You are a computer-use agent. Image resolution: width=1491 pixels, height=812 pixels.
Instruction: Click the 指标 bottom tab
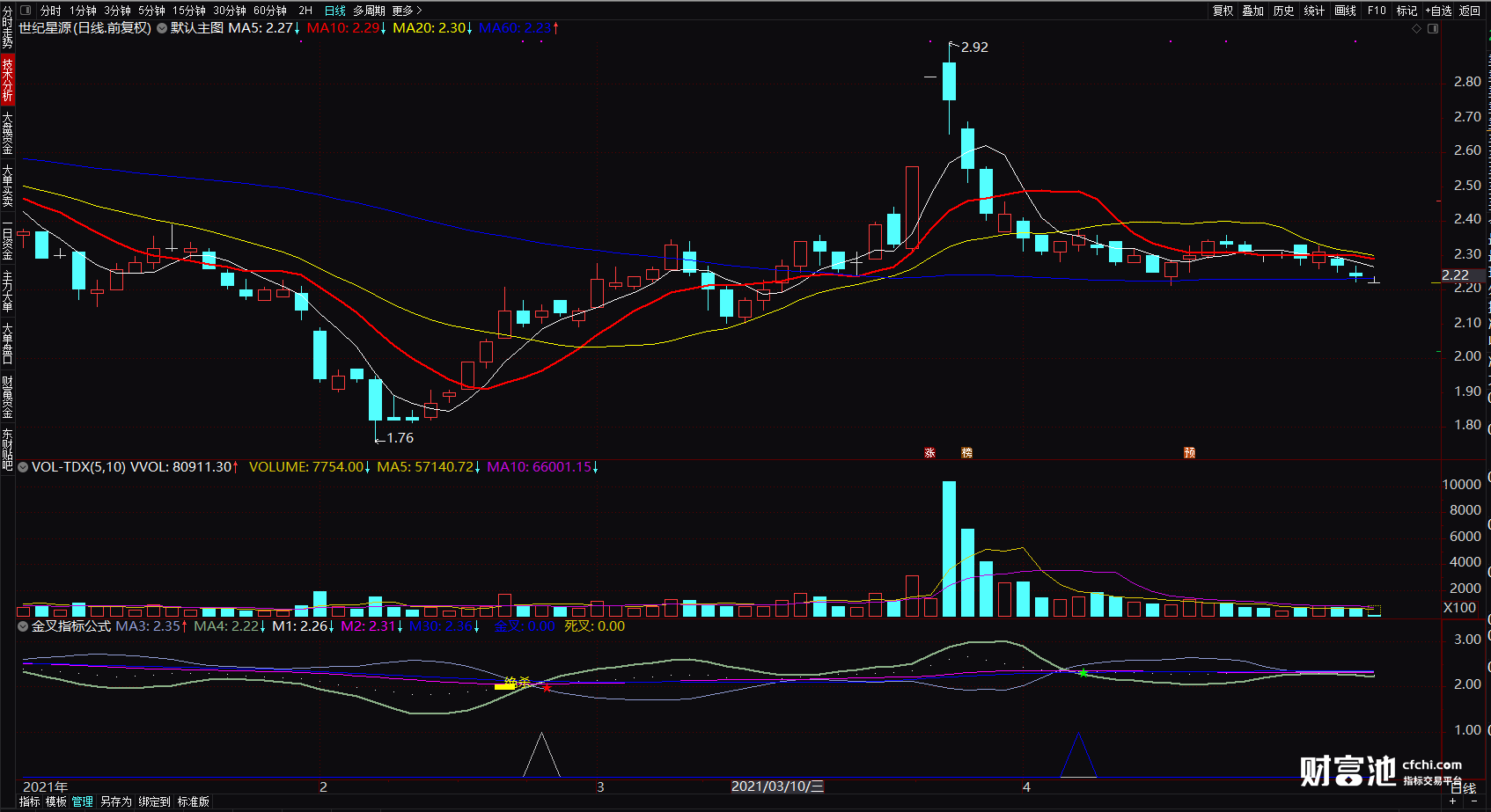click(x=30, y=801)
